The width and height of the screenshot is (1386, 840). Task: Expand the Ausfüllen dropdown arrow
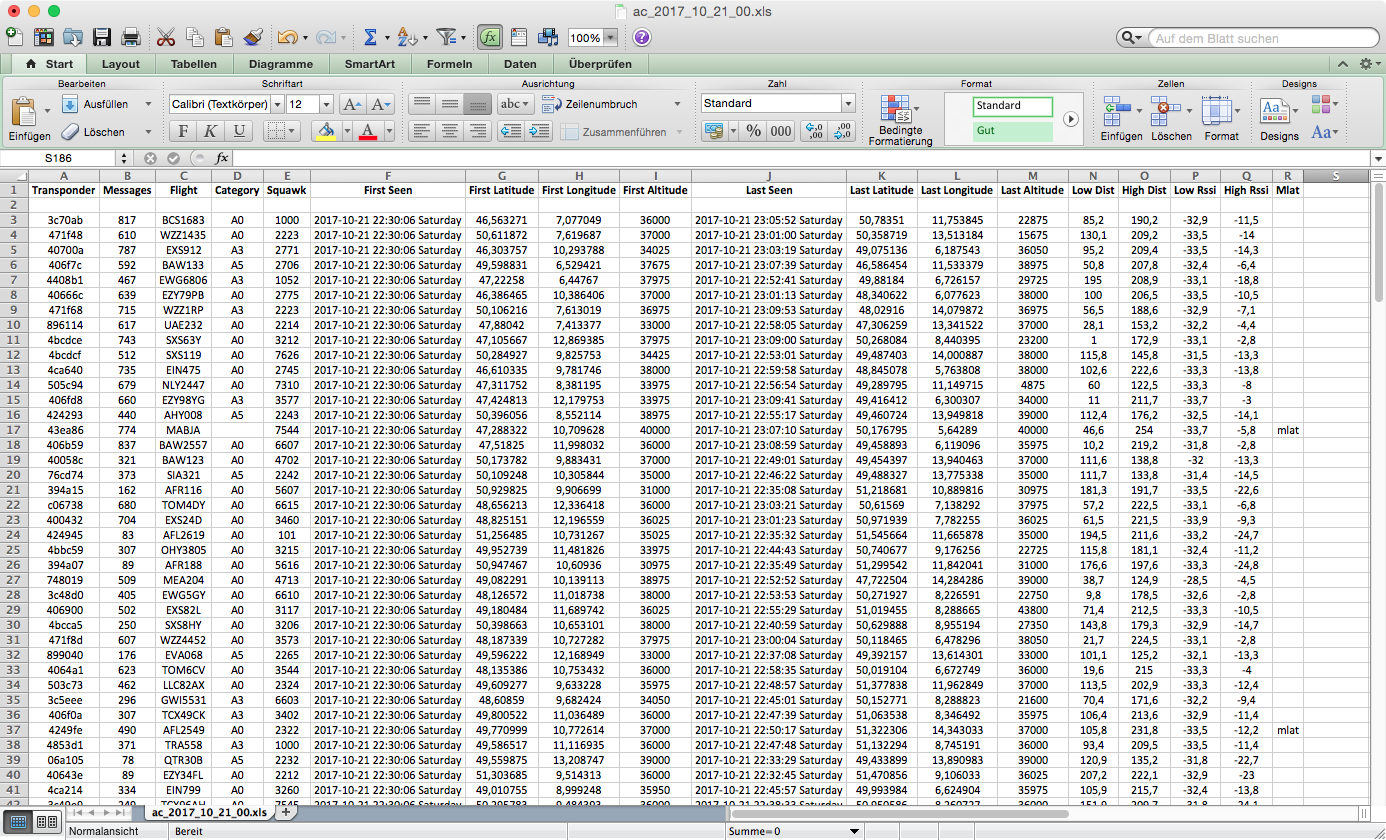tap(148, 104)
